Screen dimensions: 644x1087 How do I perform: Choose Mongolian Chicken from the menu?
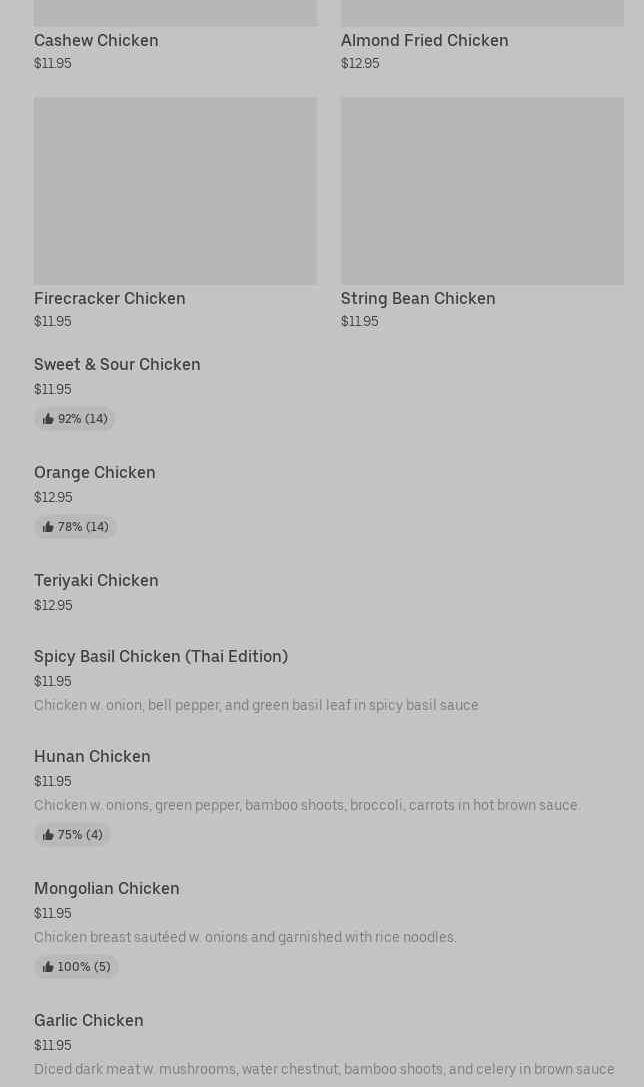tap(107, 888)
